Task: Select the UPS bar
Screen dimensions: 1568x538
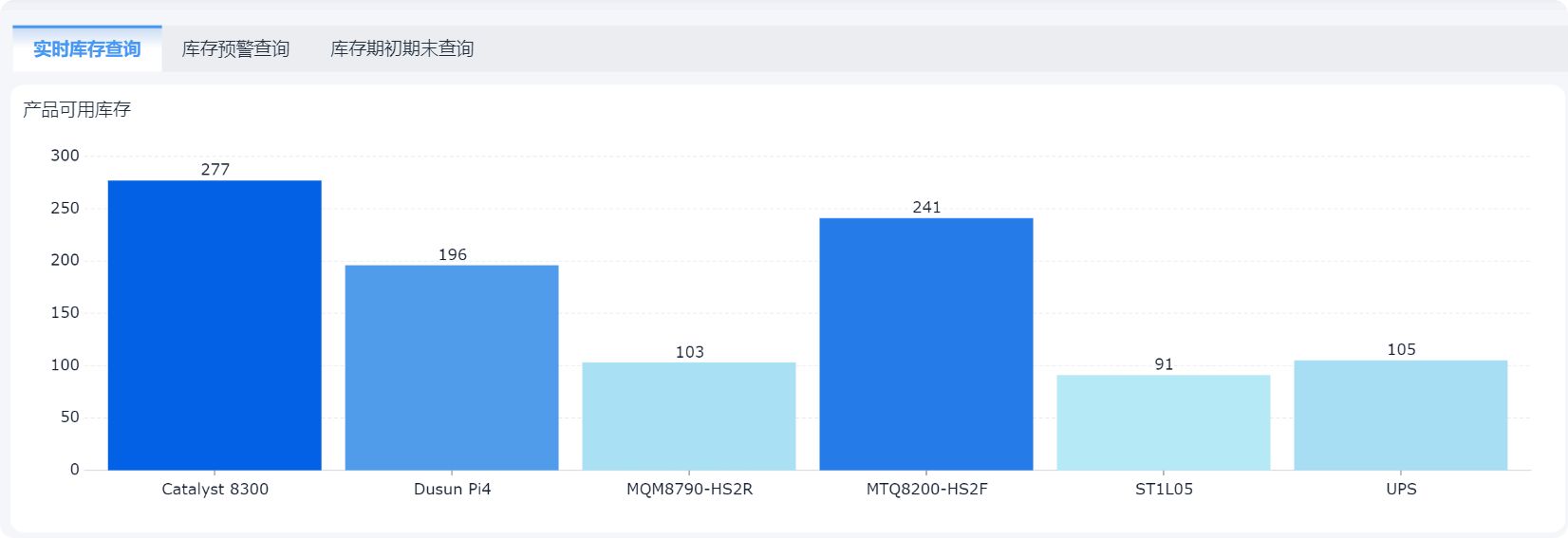Action: tap(1401, 415)
